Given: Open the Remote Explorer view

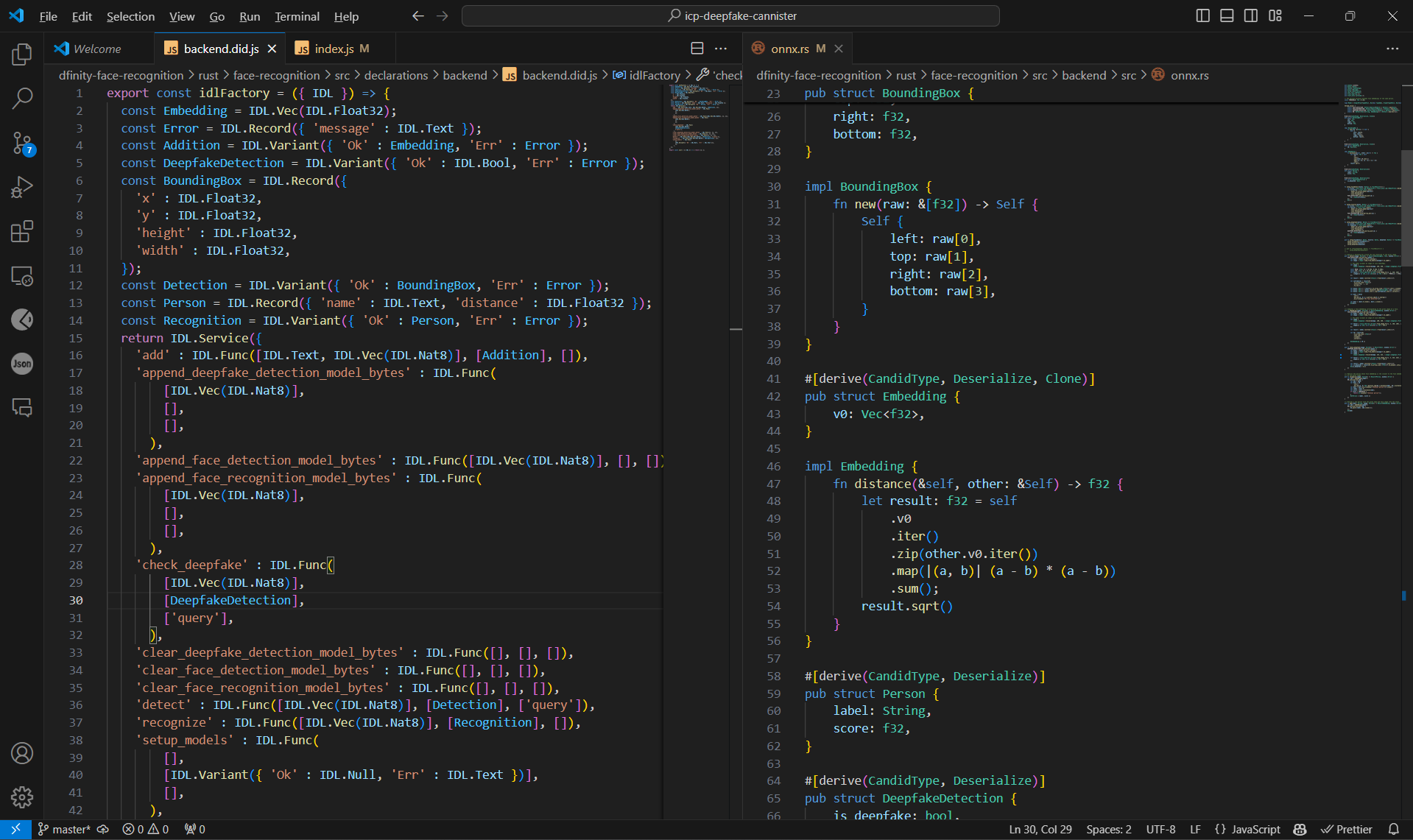Looking at the screenshot, I should tap(22, 276).
